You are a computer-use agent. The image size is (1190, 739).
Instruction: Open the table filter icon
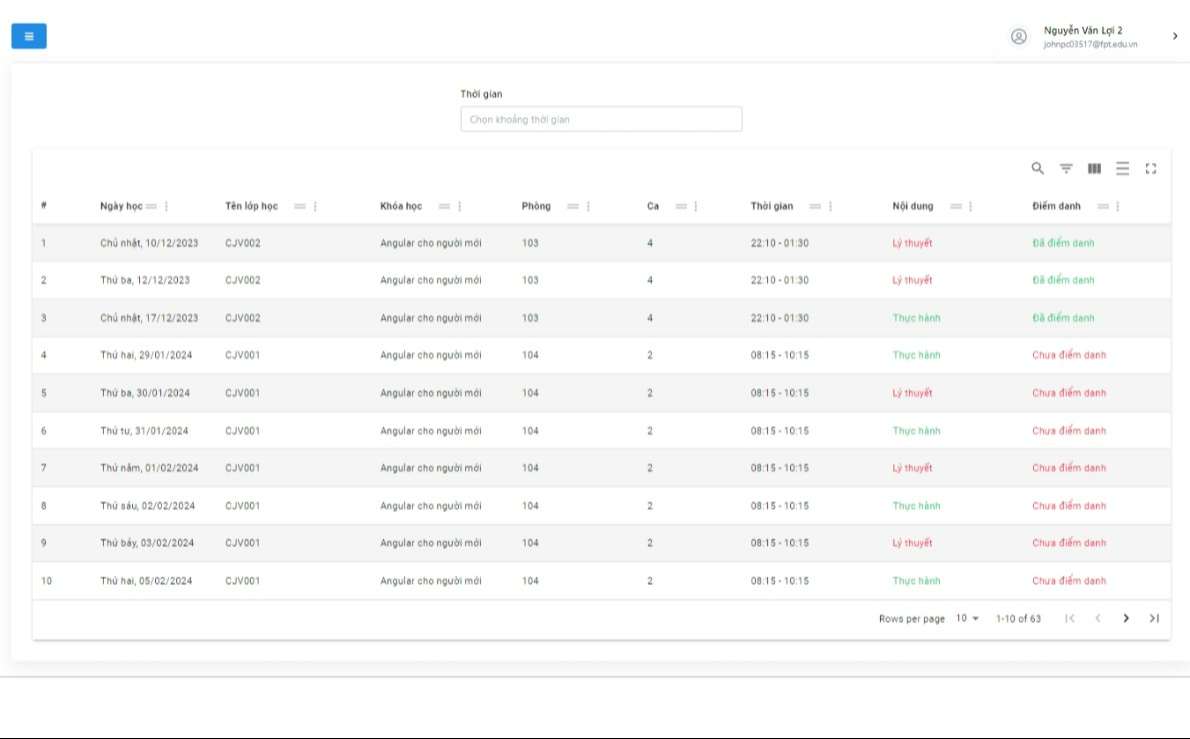(x=1066, y=168)
